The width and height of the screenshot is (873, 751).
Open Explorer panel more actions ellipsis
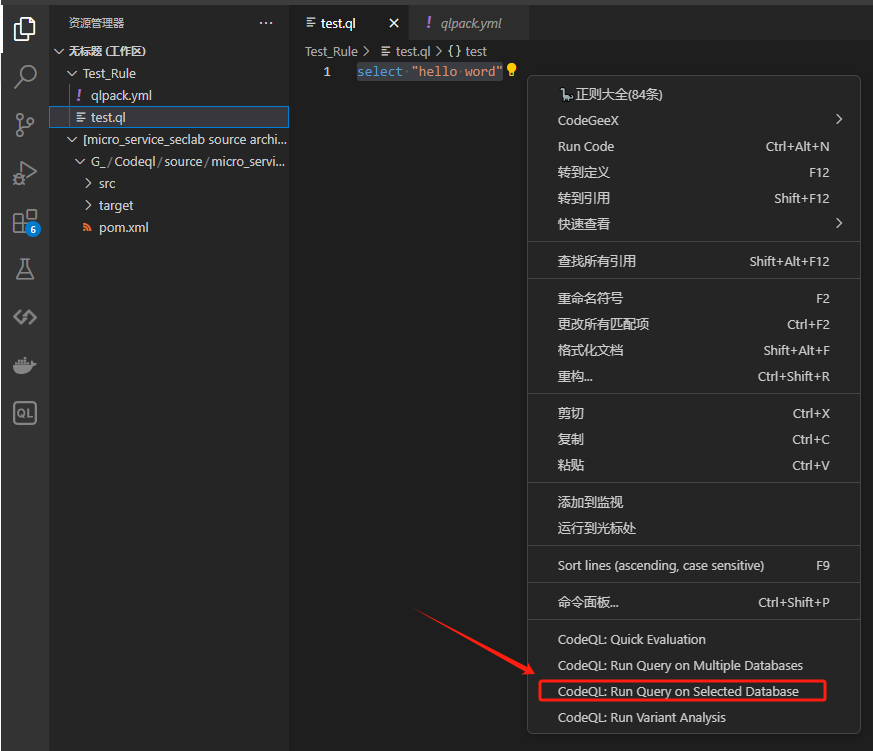[266, 23]
